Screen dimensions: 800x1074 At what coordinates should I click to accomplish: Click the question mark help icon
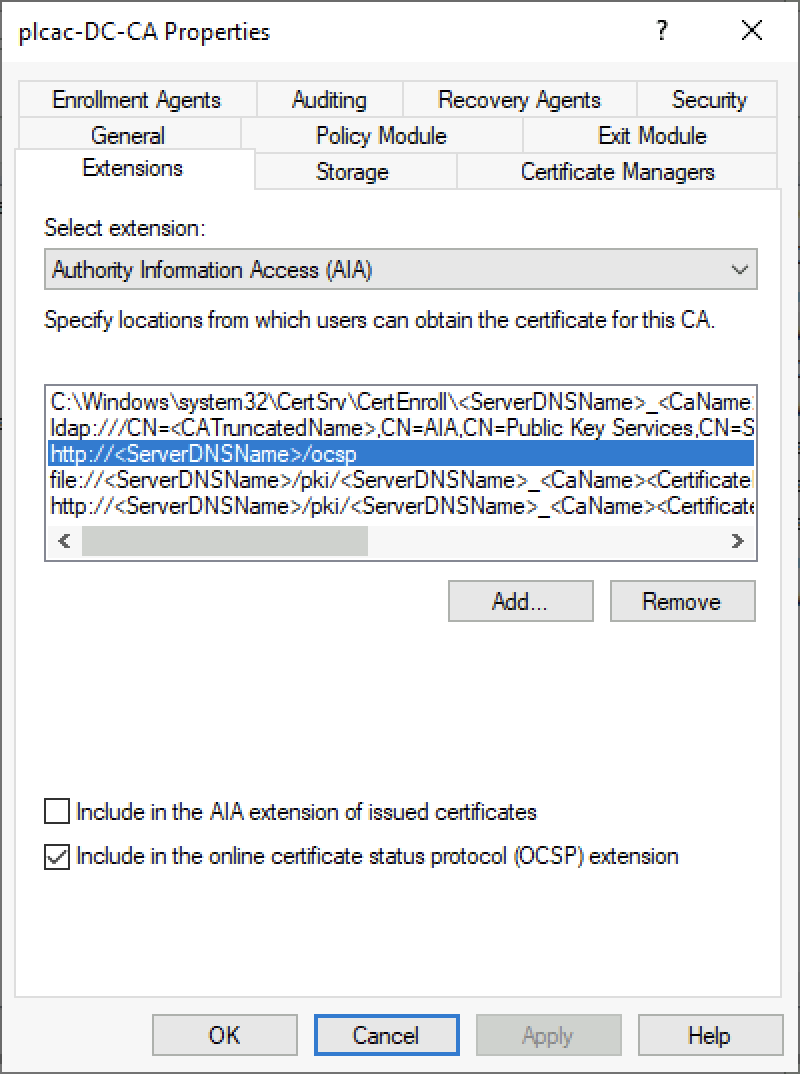tap(661, 31)
